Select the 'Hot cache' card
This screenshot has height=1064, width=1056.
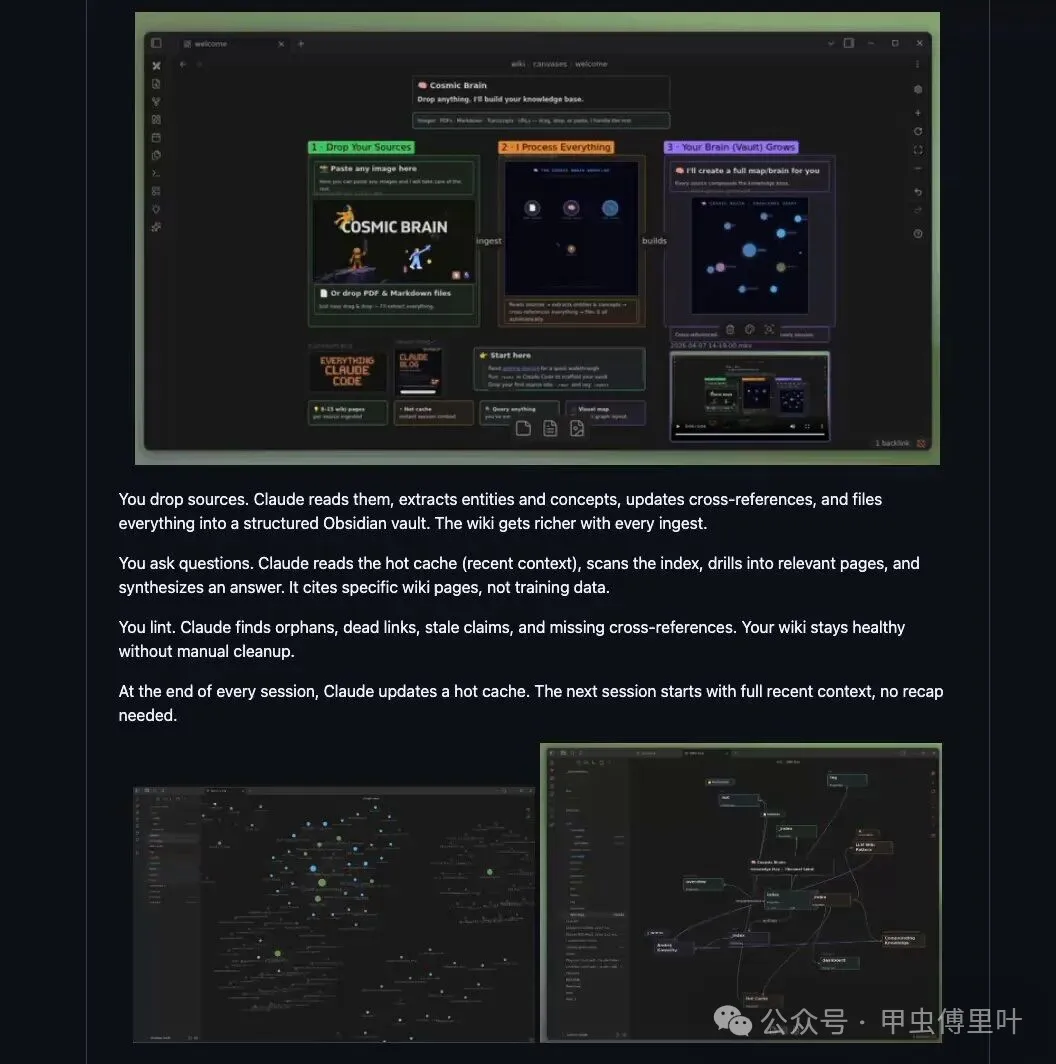(x=433, y=413)
